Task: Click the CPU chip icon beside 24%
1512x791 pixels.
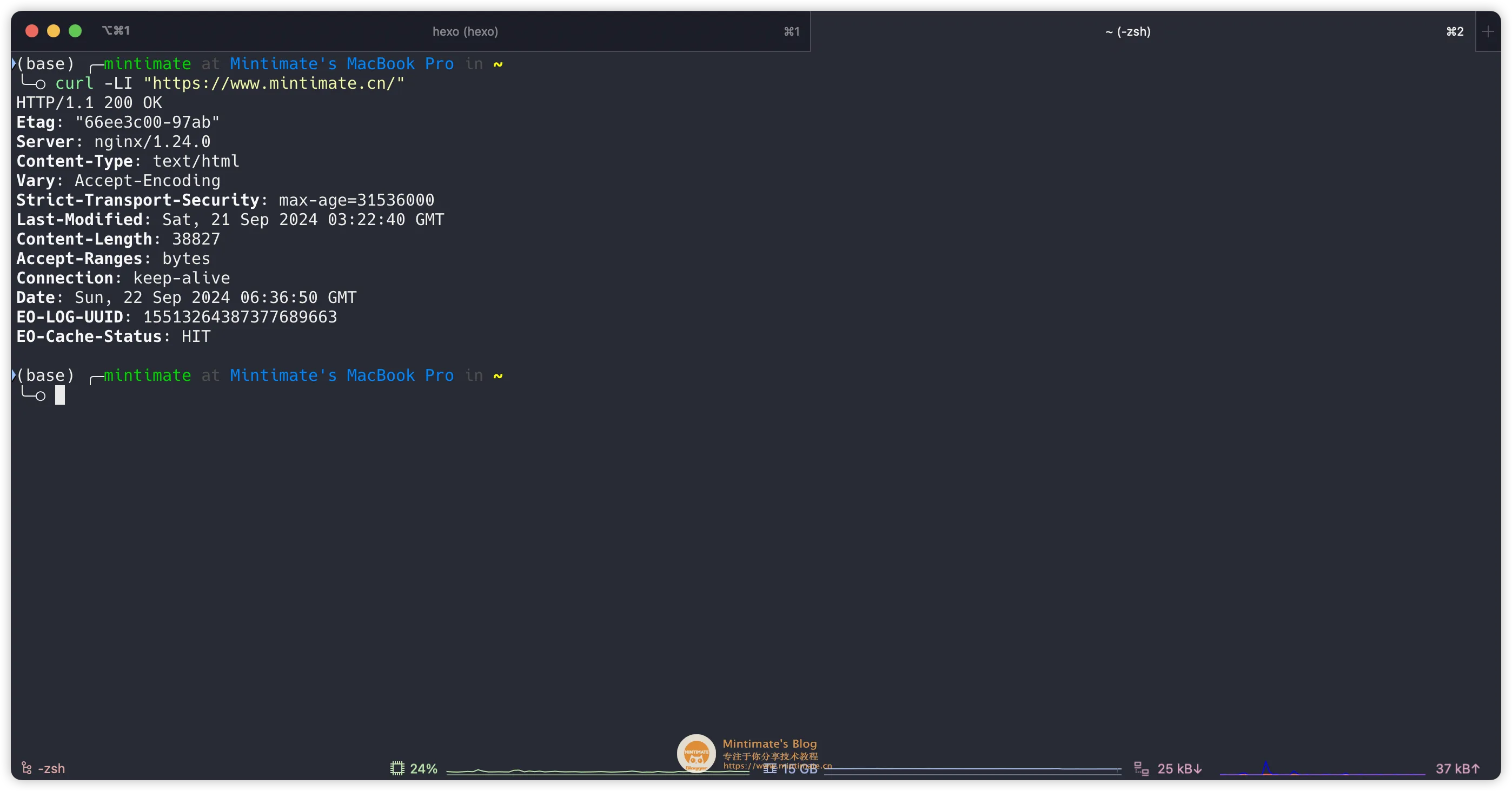Action: tap(397, 768)
